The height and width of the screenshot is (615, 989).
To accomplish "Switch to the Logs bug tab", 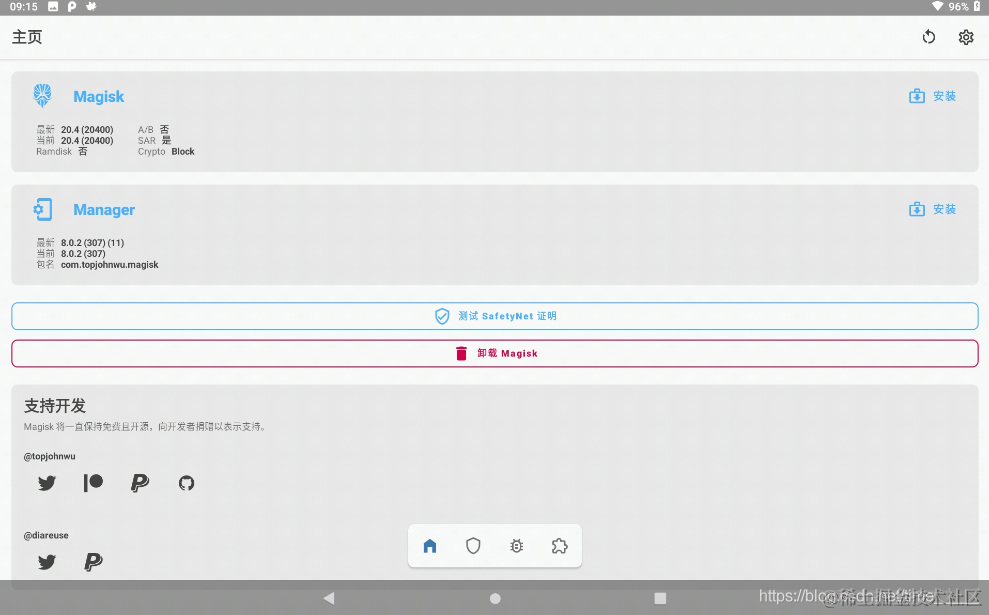I will [x=517, y=546].
